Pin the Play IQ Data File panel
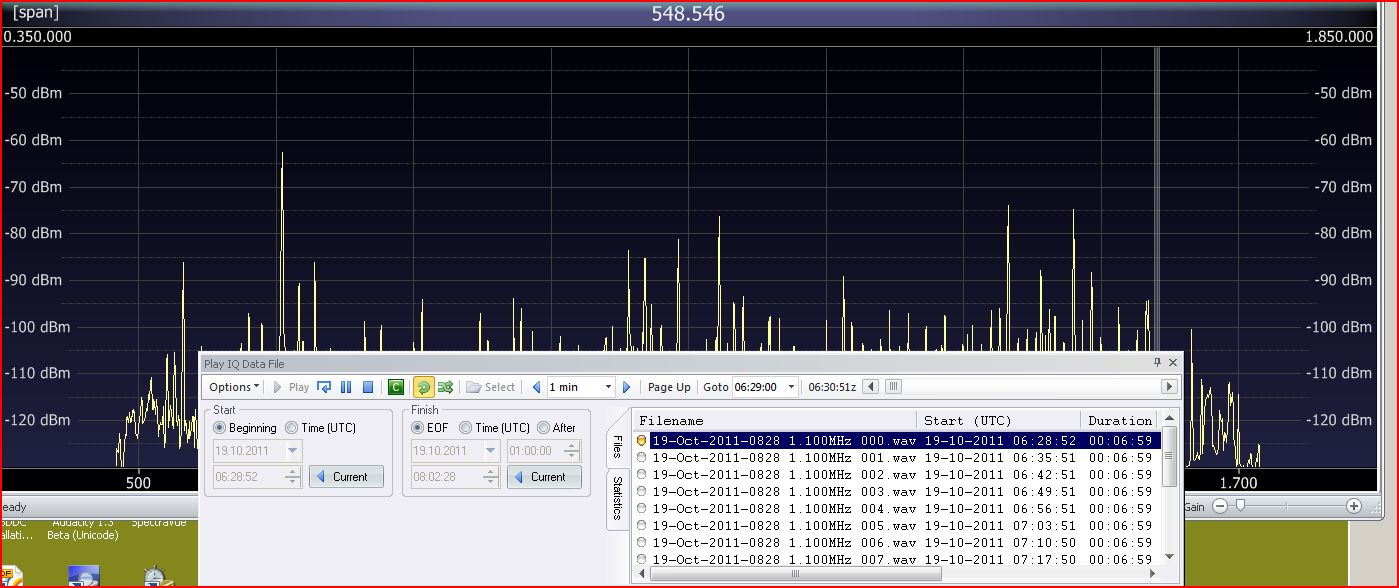Screen dimensions: 1399x588 (x=1157, y=363)
